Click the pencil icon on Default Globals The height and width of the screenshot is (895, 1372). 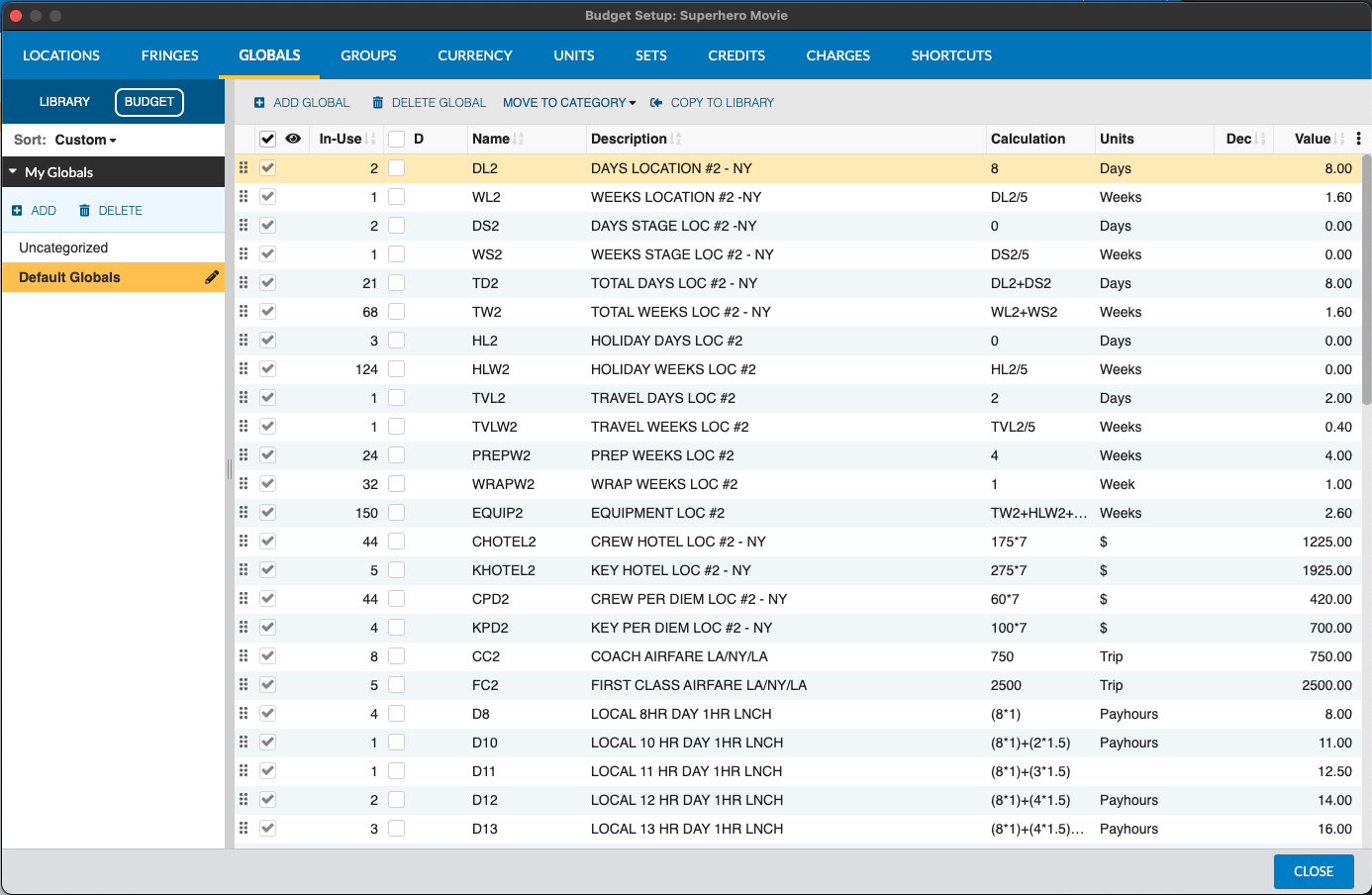(x=212, y=277)
